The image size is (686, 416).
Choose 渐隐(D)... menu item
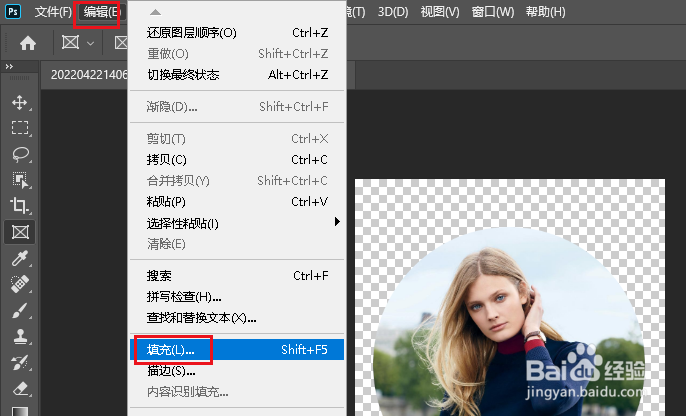click(x=237, y=107)
